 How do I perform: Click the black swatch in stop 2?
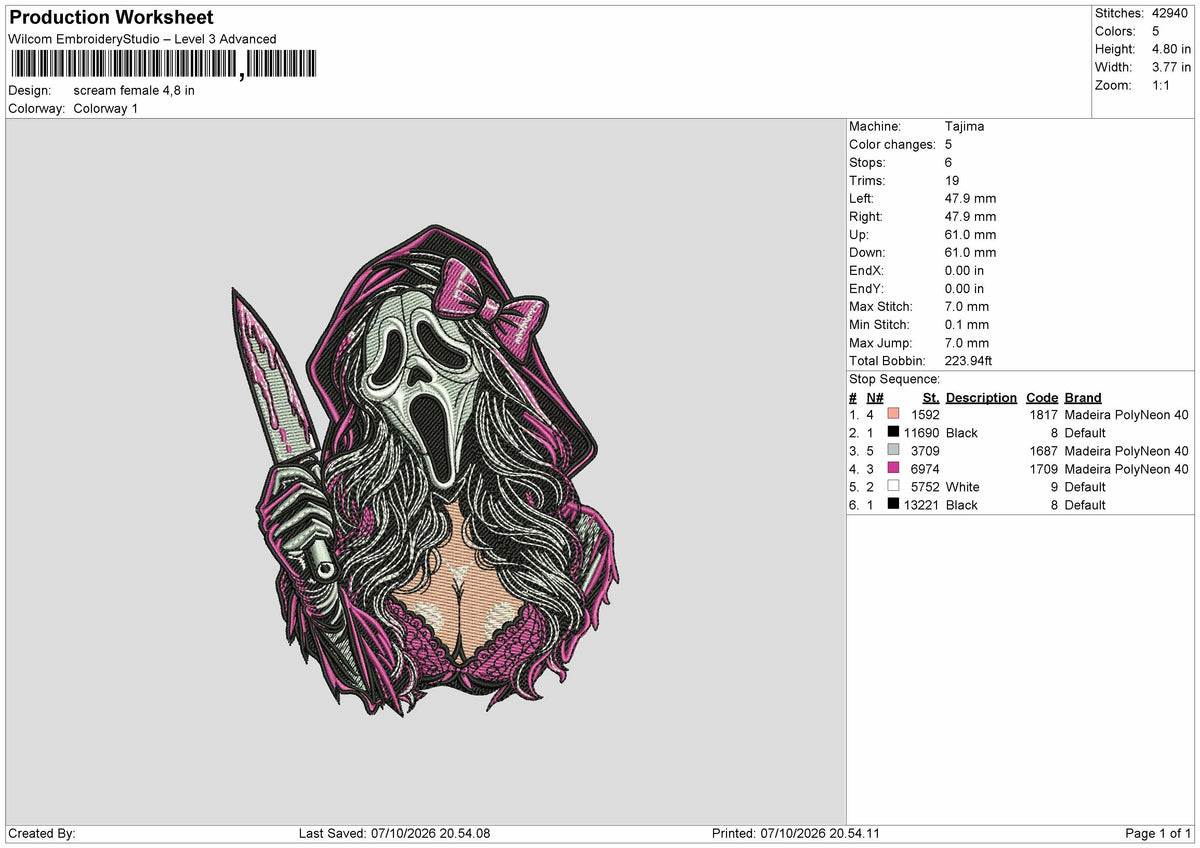[893, 432]
